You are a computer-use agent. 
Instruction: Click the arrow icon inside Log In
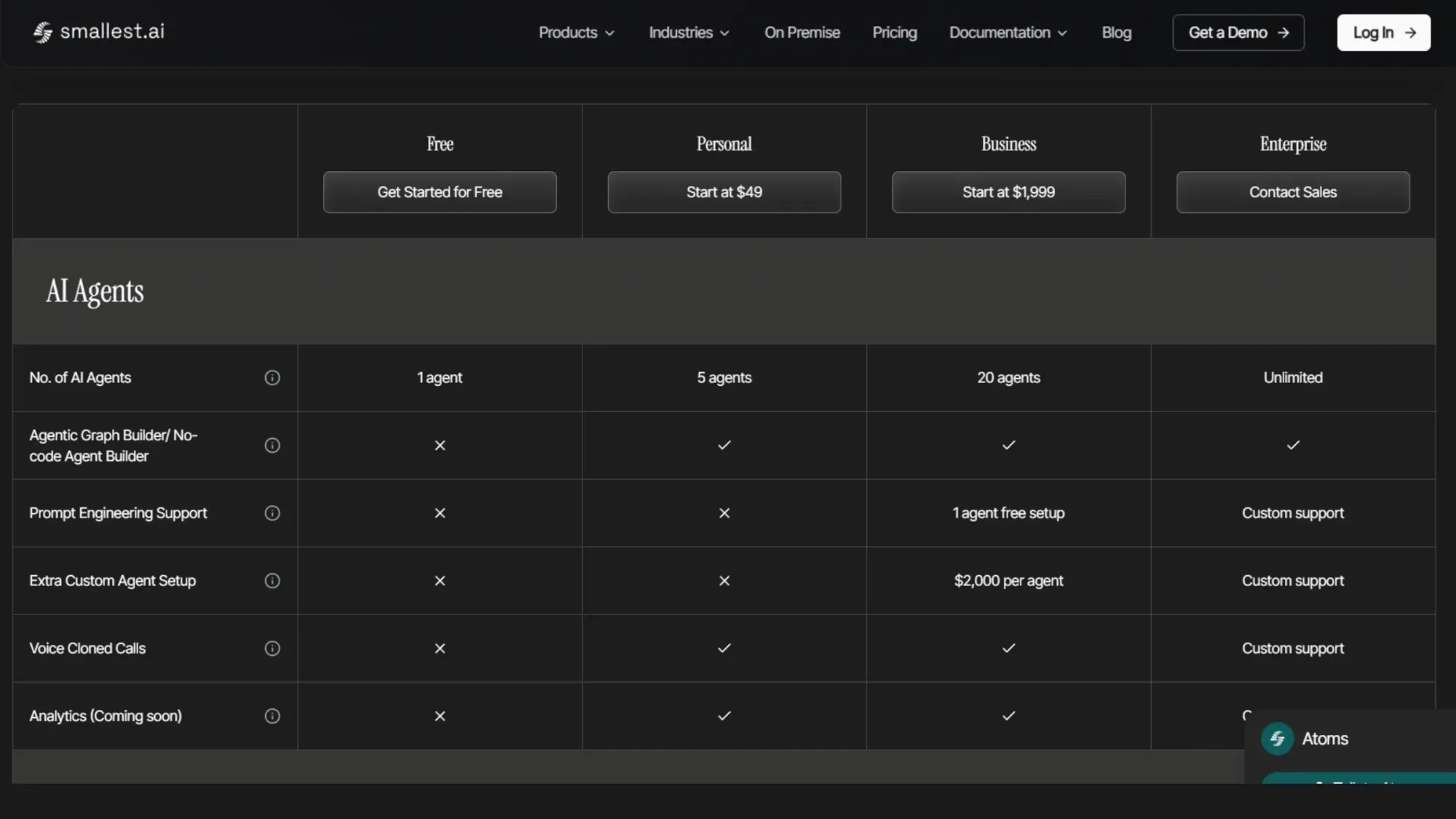(x=1410, y=33)
